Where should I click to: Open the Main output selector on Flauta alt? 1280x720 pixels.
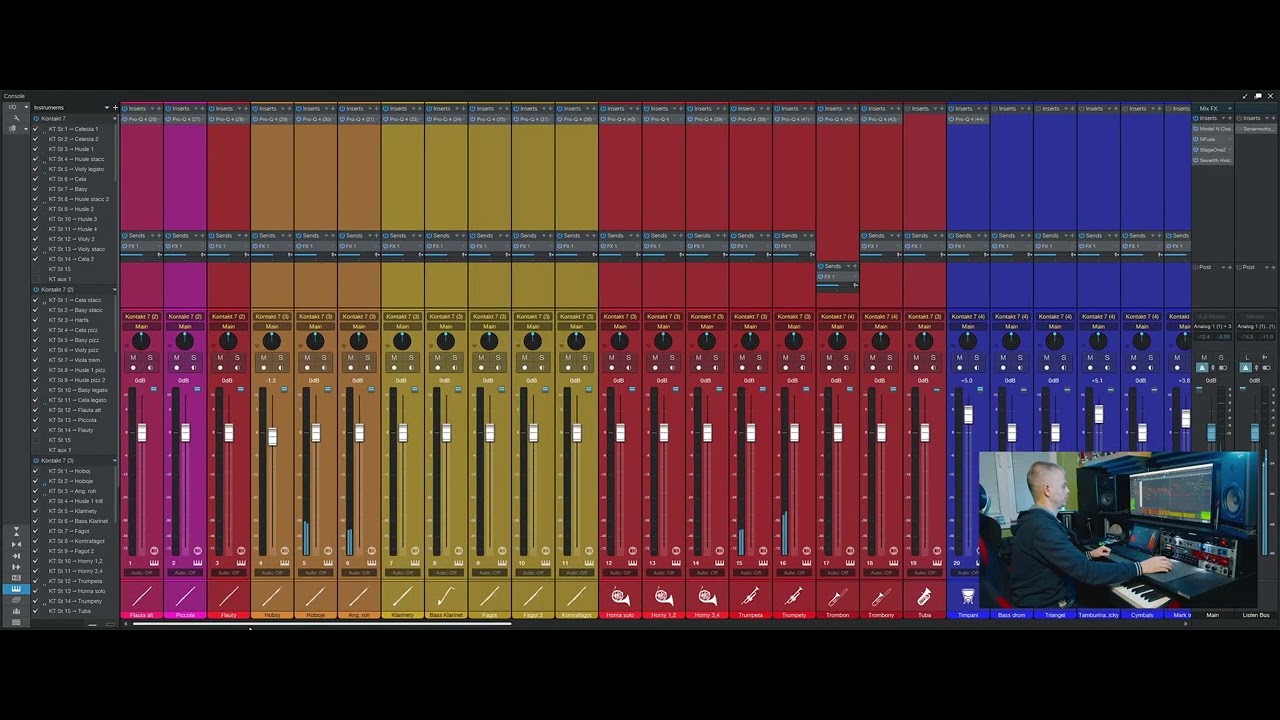pos(141,326)
